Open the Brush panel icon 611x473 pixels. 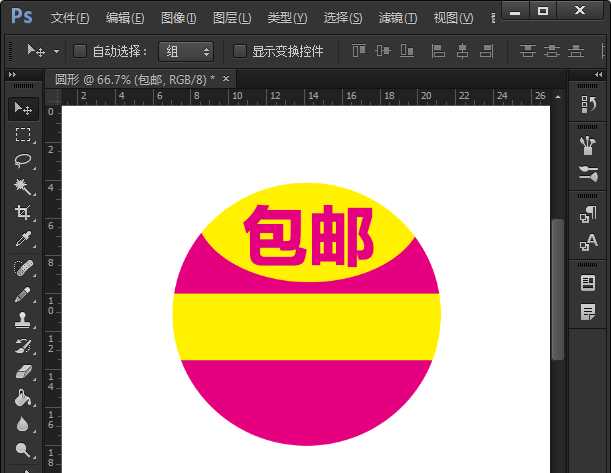click(588, 174)
